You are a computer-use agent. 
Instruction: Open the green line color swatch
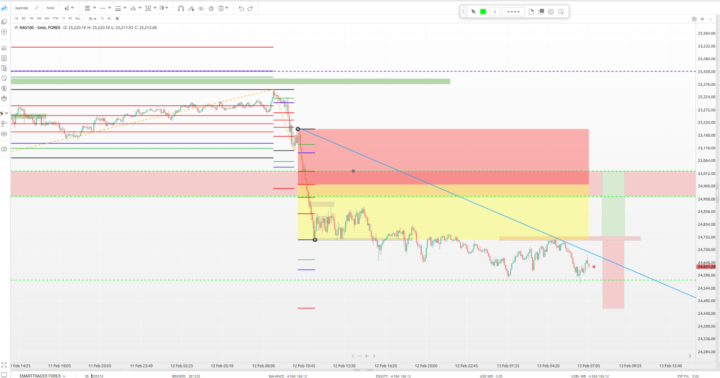[483, 11]
